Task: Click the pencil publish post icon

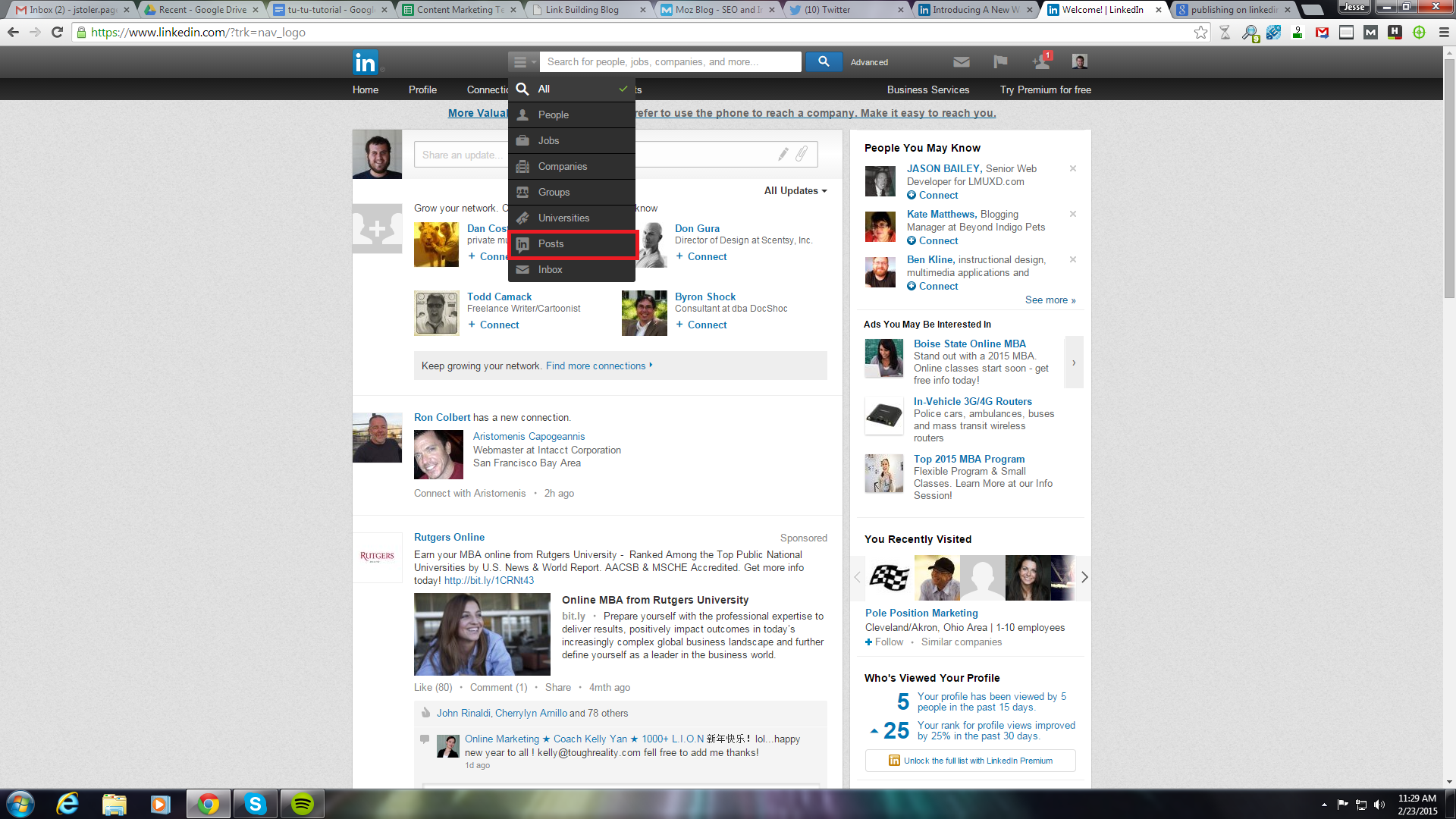Action: coord(783,154)
